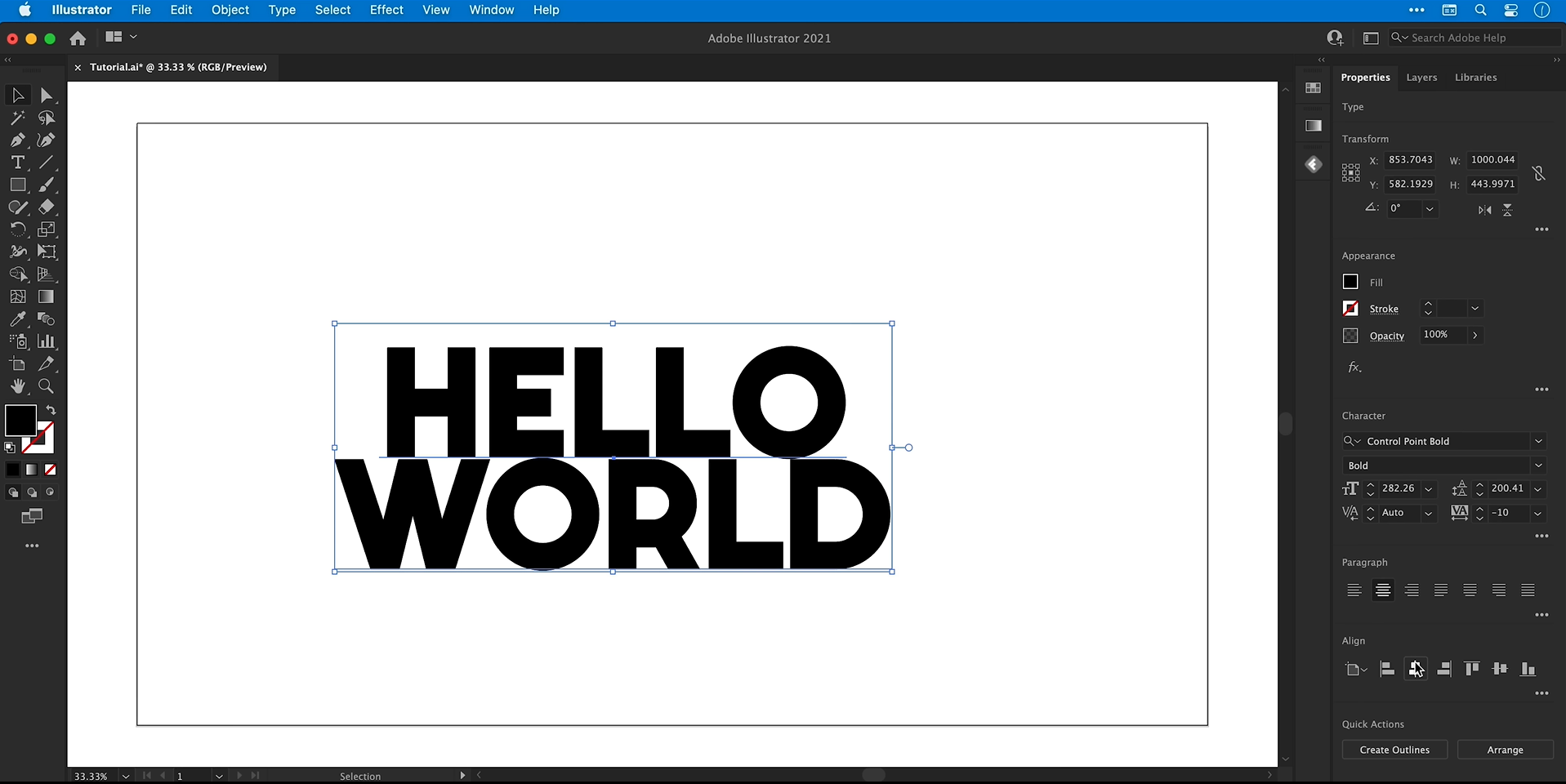Select the Artboard tool
The image size is (1566, 784).
(18, 364)
